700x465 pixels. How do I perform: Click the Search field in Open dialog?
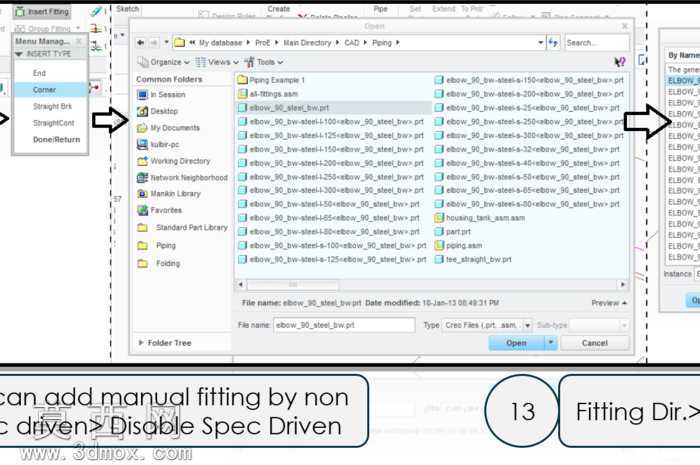pos(596,43)
